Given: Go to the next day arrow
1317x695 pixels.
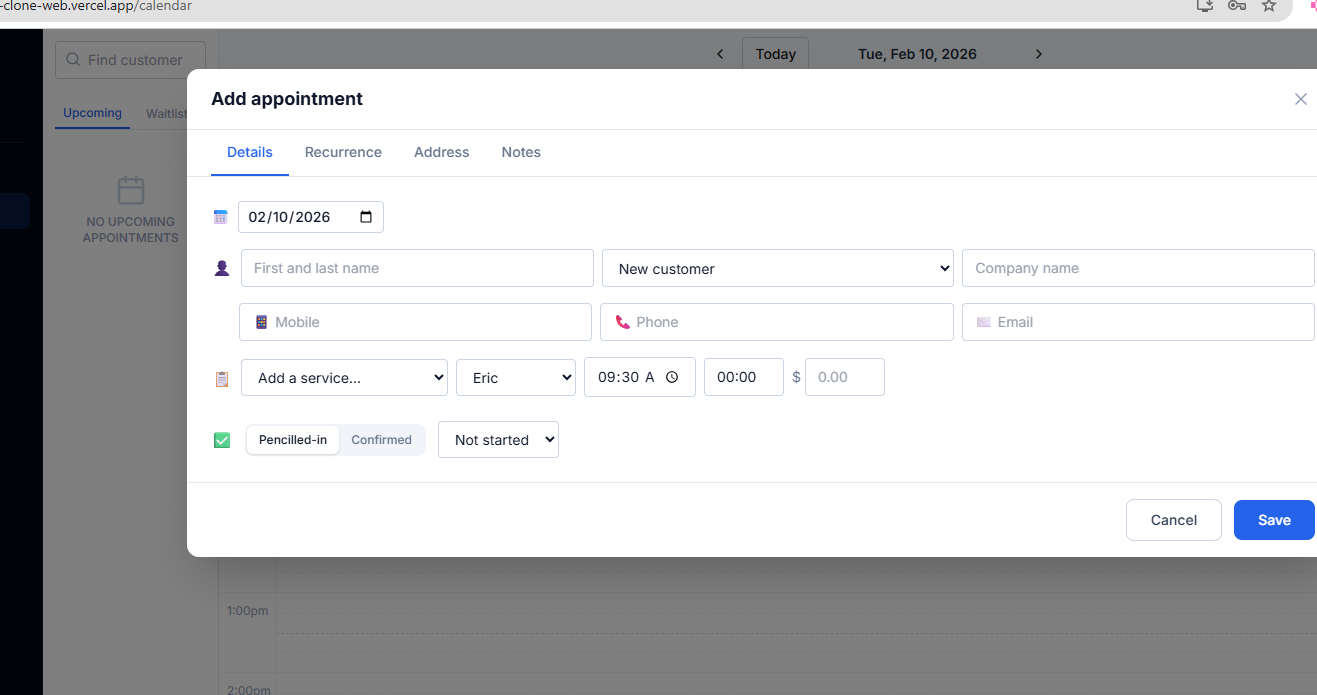Looking at the screenshot, I should click(1039, 54).
